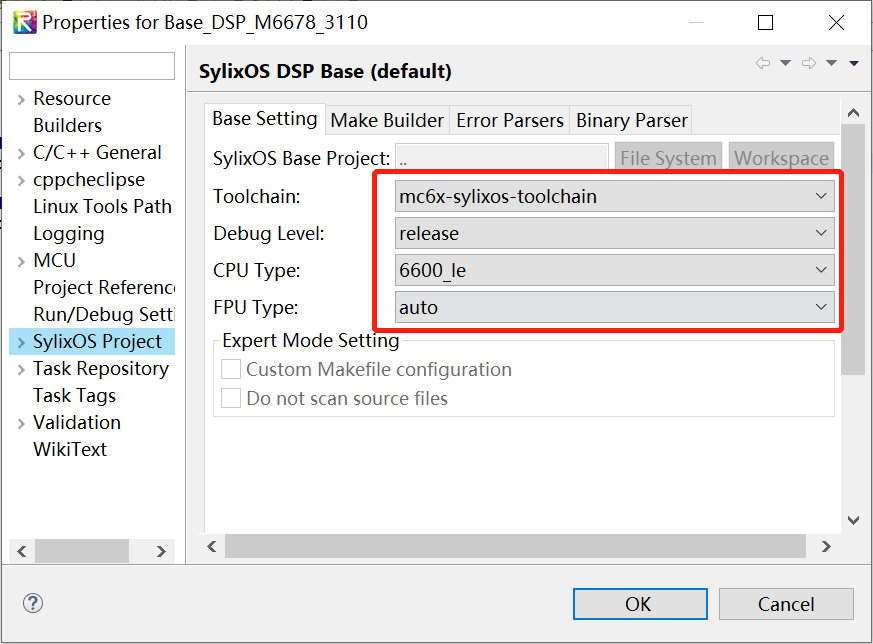Switch to the Base Setting tab
This screenshot has width=873, height=644.
264,119
